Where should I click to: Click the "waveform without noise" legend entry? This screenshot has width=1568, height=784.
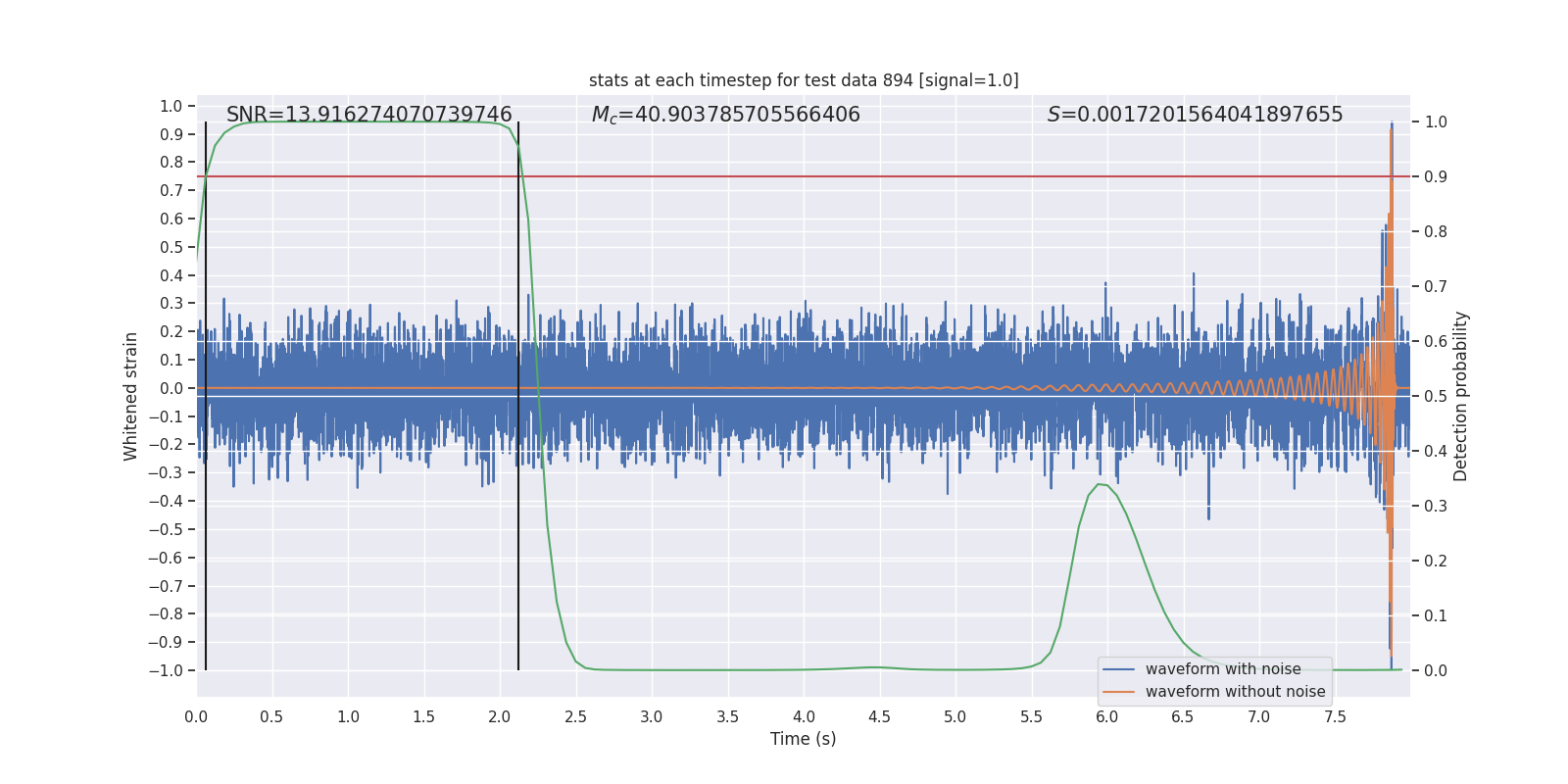pos(1235,692)
